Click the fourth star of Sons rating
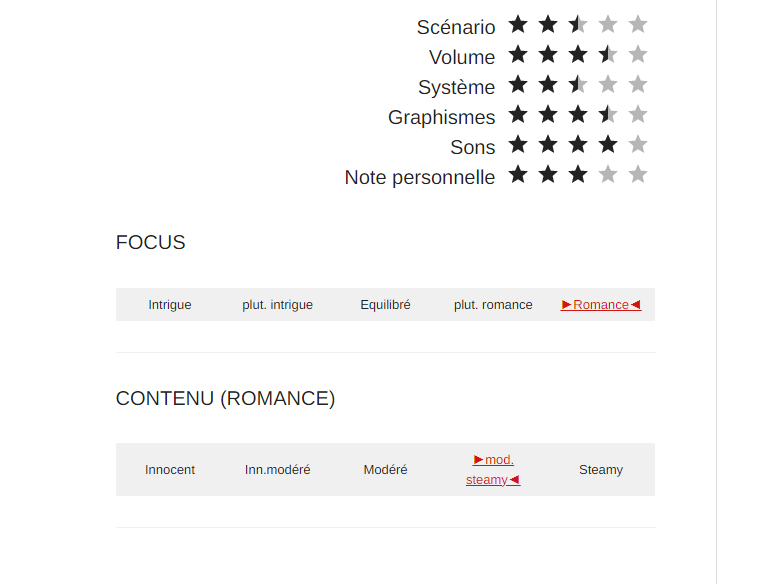Viewport: 779px width, 584px height. click(x=608, y=144)
